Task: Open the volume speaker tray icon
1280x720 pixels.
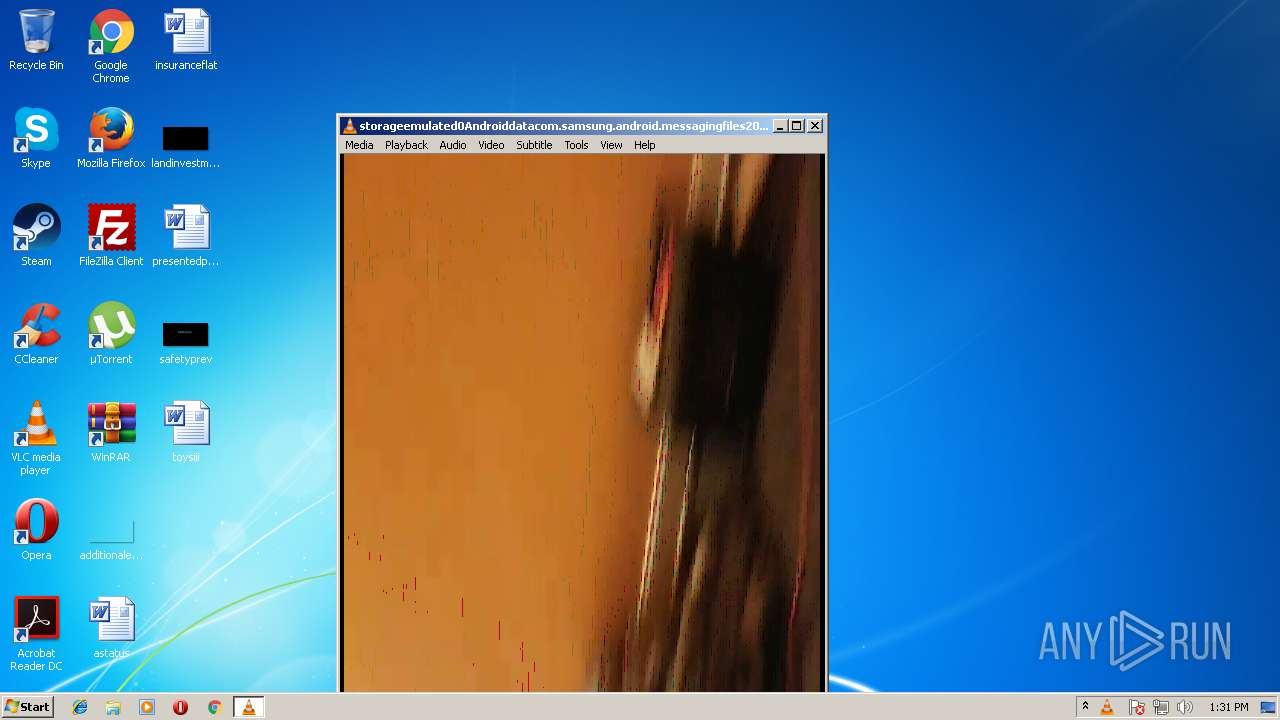Action: click(1185, 707)
